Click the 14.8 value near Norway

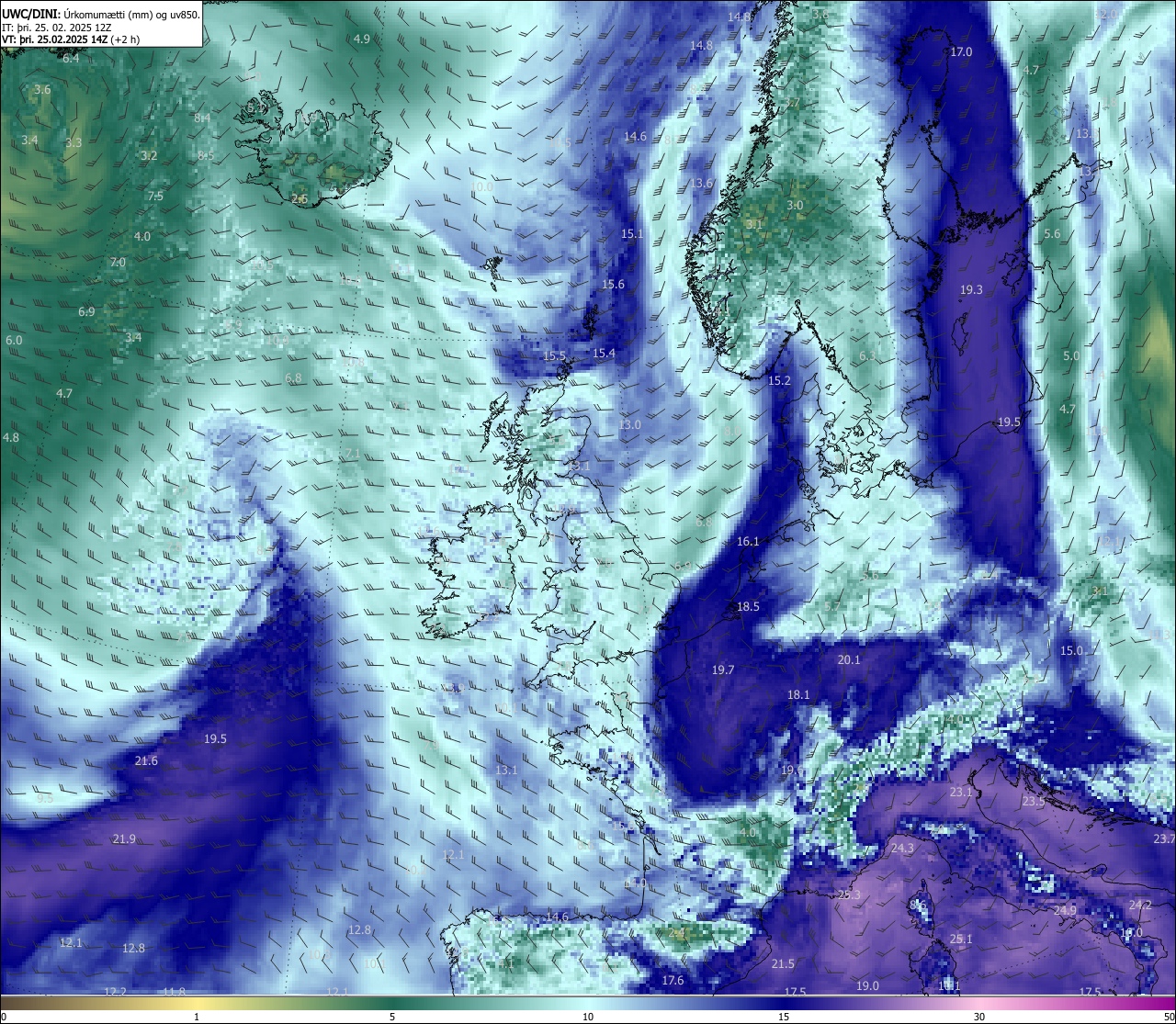coord(701,45)
